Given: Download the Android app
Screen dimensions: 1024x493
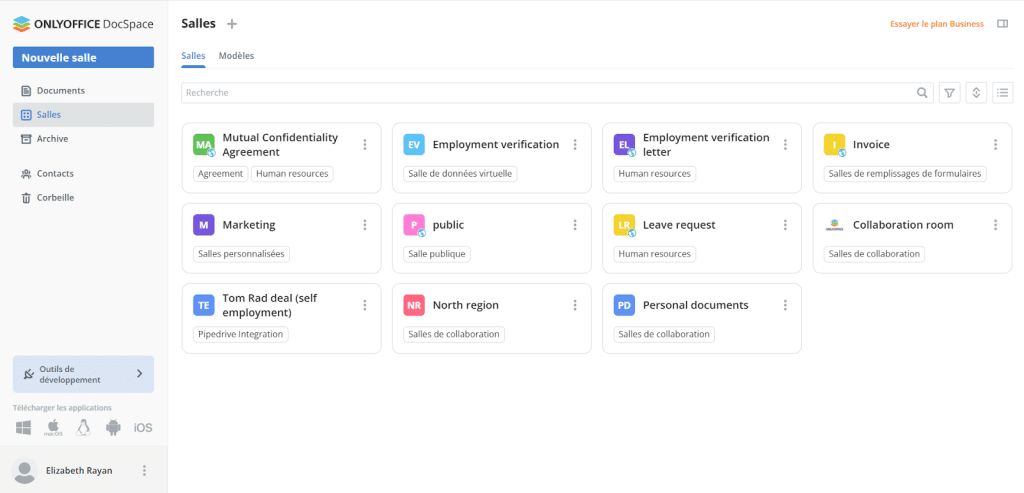Looking at the screenshot, I should (113, 428).
